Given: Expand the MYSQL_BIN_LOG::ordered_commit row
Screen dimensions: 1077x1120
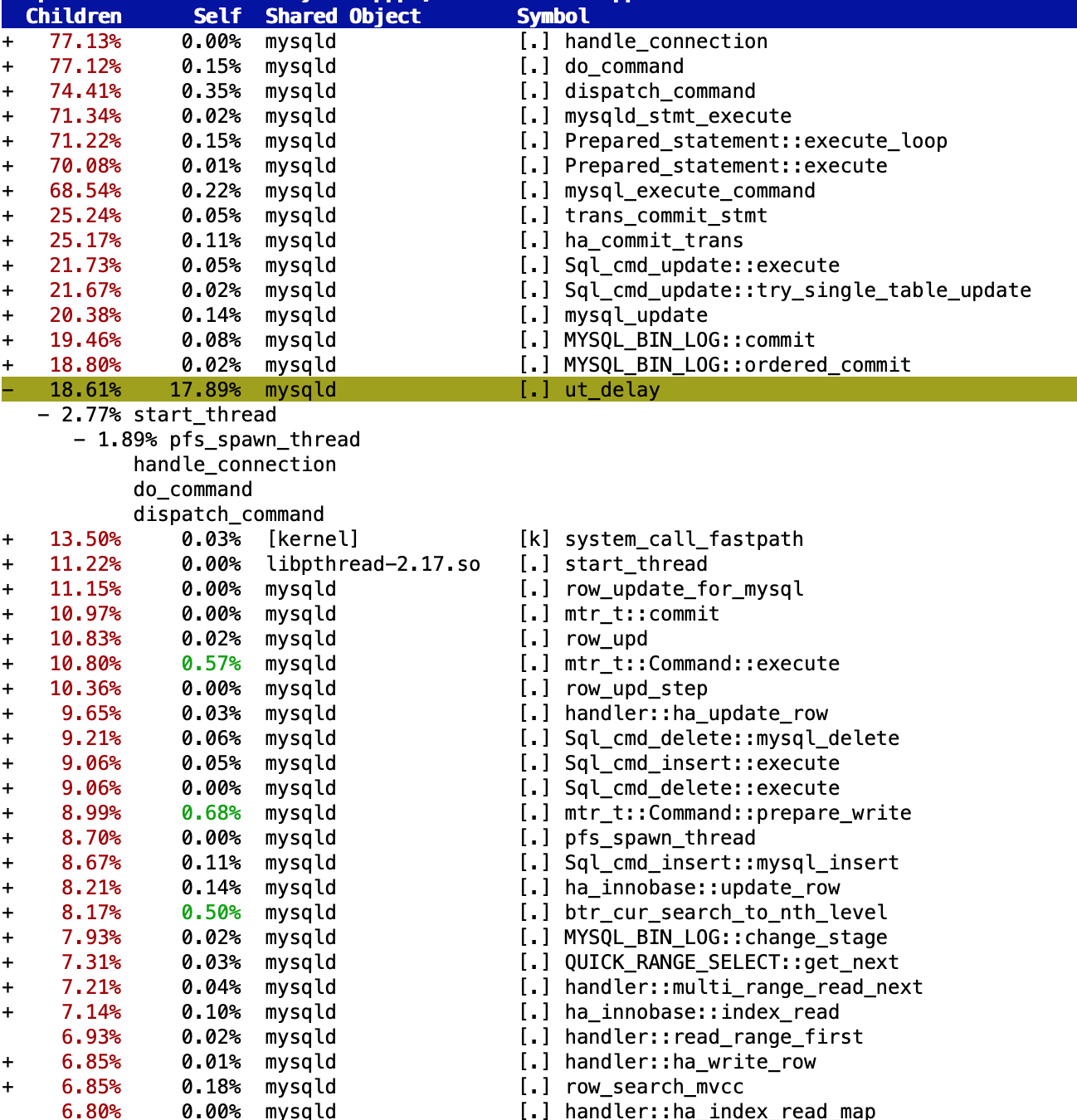Looking at the screenshot, I should (7, 365).
